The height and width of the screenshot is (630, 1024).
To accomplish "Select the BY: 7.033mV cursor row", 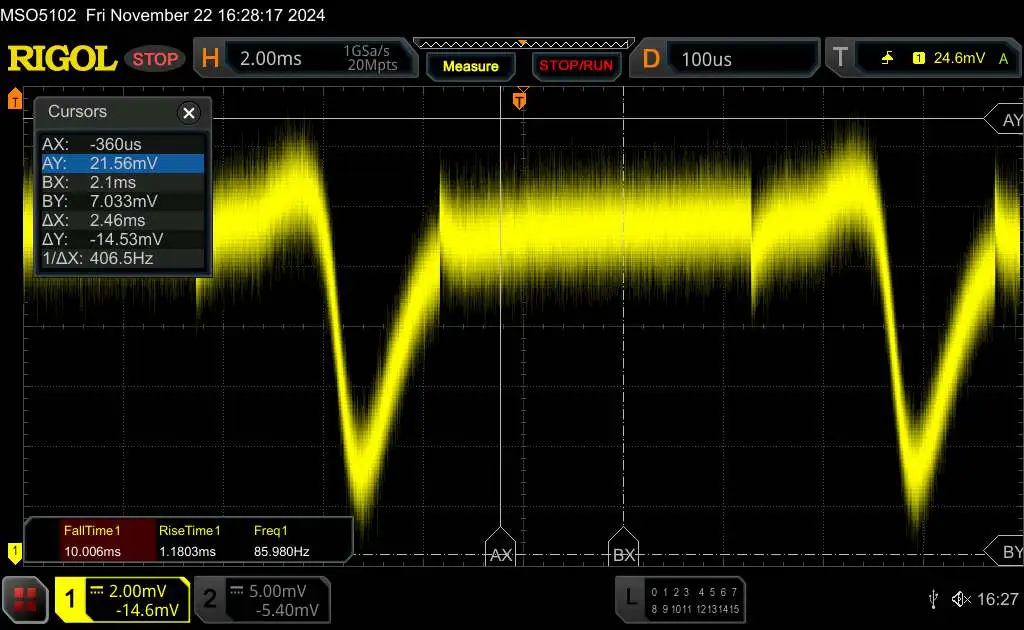I will (x=123, y=200).
